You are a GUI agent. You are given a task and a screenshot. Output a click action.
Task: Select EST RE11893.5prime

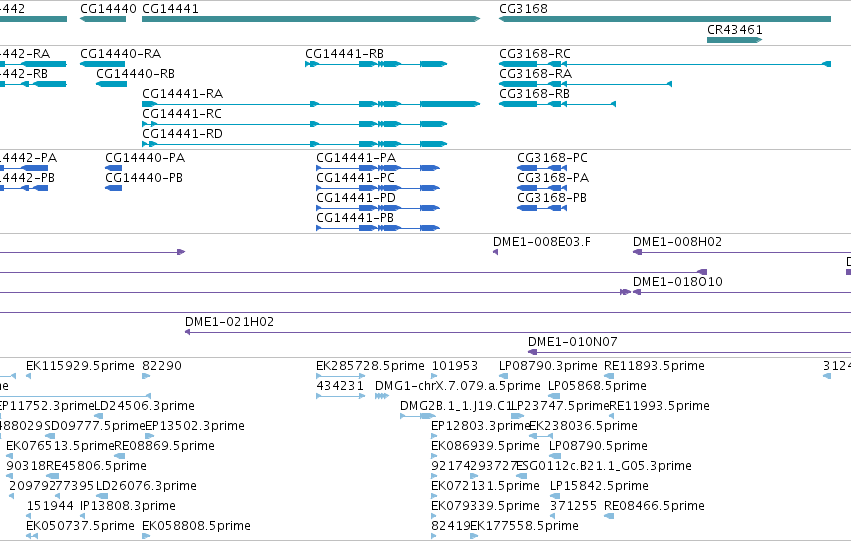coord(609,375)
